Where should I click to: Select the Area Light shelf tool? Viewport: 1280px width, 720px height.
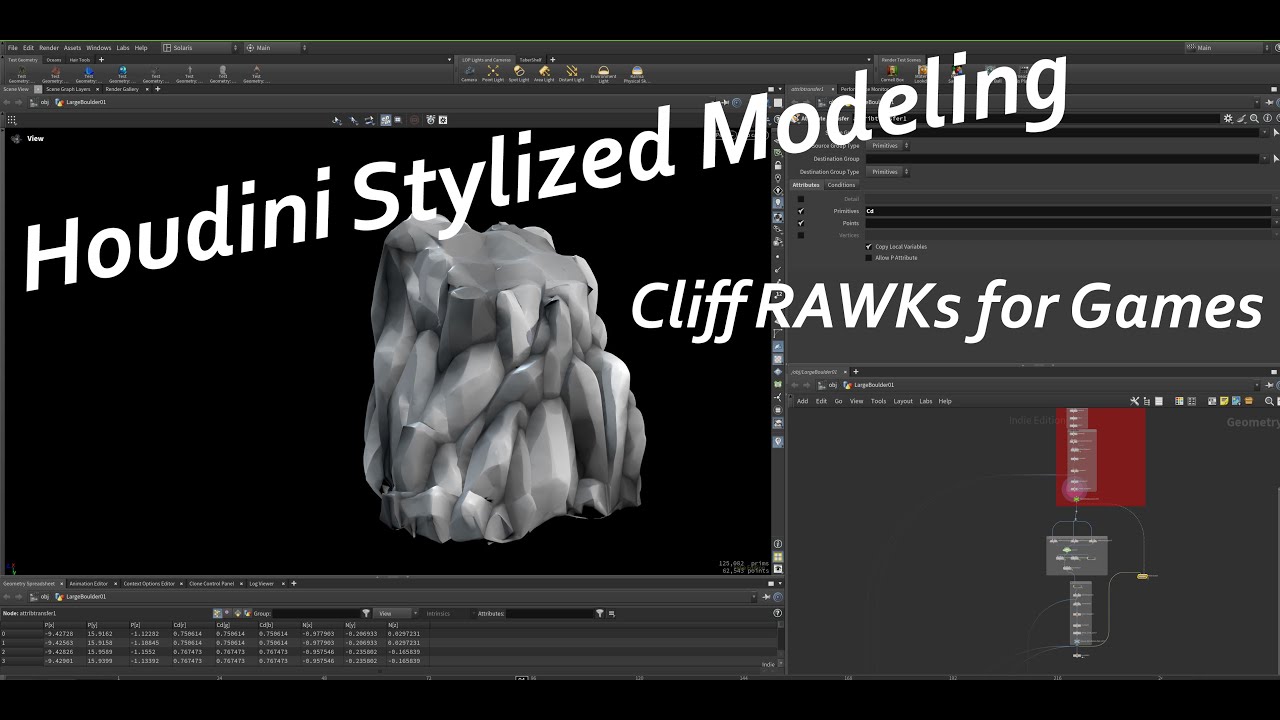coord(544,74)
